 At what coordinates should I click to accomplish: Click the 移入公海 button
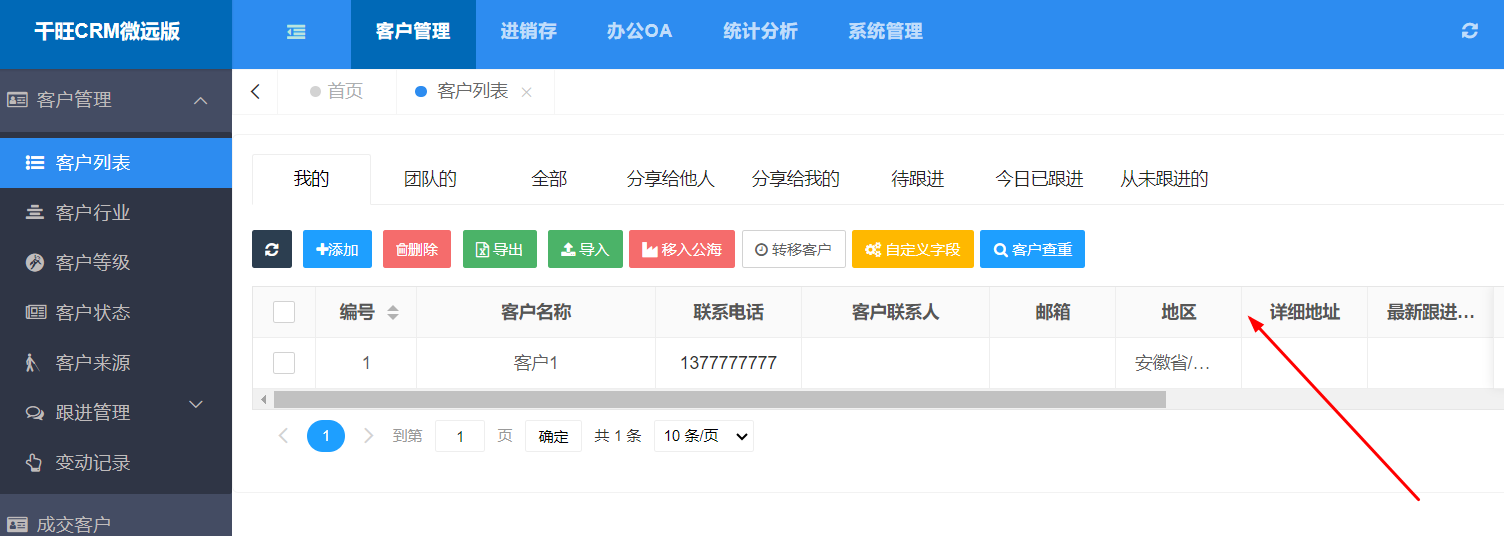coord(682,249)
